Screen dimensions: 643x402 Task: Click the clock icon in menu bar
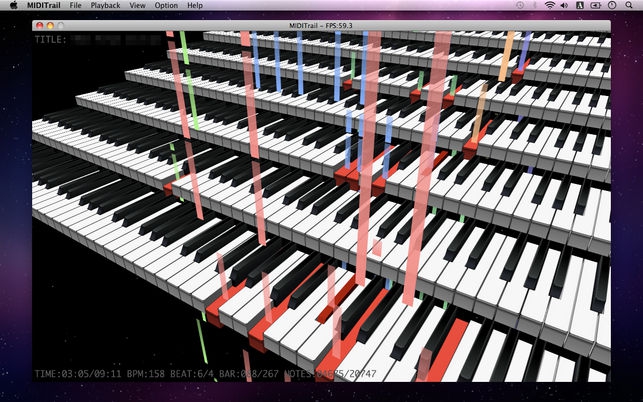coord(612,5)
